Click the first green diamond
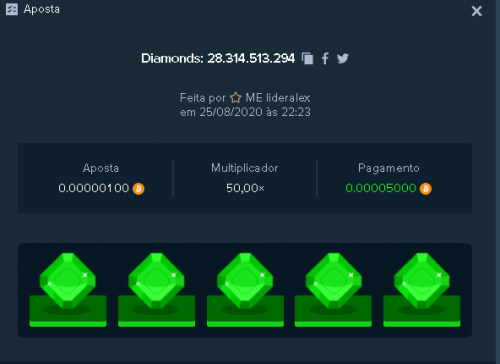Viewport: 500px width, 364px height. pyautogui.click(x=68, y=281)
